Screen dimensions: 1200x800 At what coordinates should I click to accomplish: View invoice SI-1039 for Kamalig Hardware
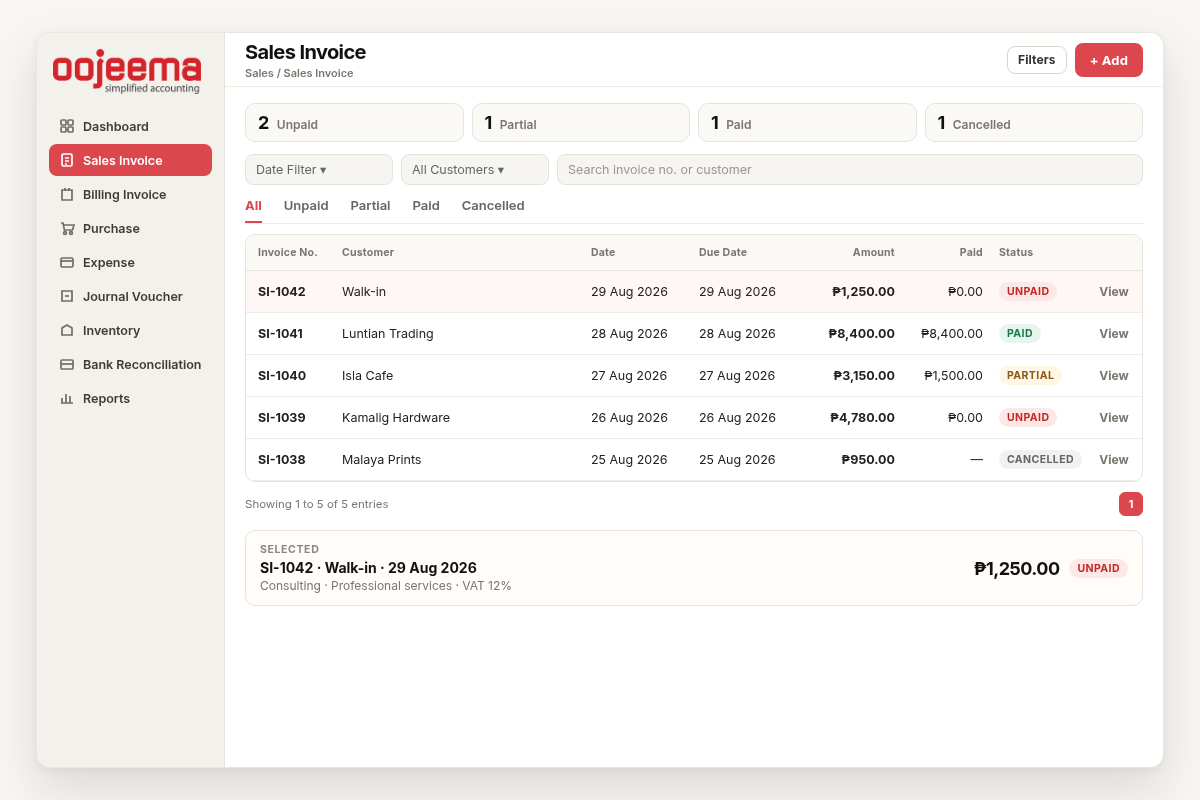coord(1114,418)
